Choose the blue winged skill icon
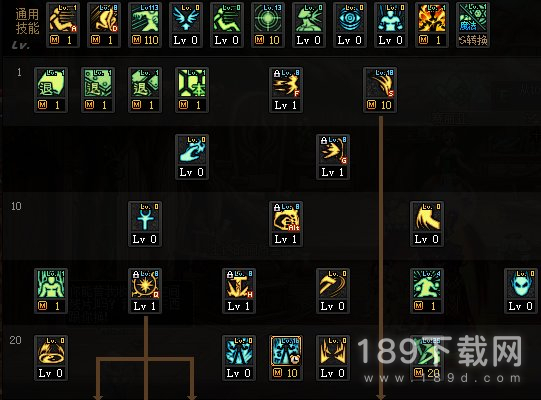Image resolution: width=541 pixels, height=400 pixels. click(x=186, y=25)
